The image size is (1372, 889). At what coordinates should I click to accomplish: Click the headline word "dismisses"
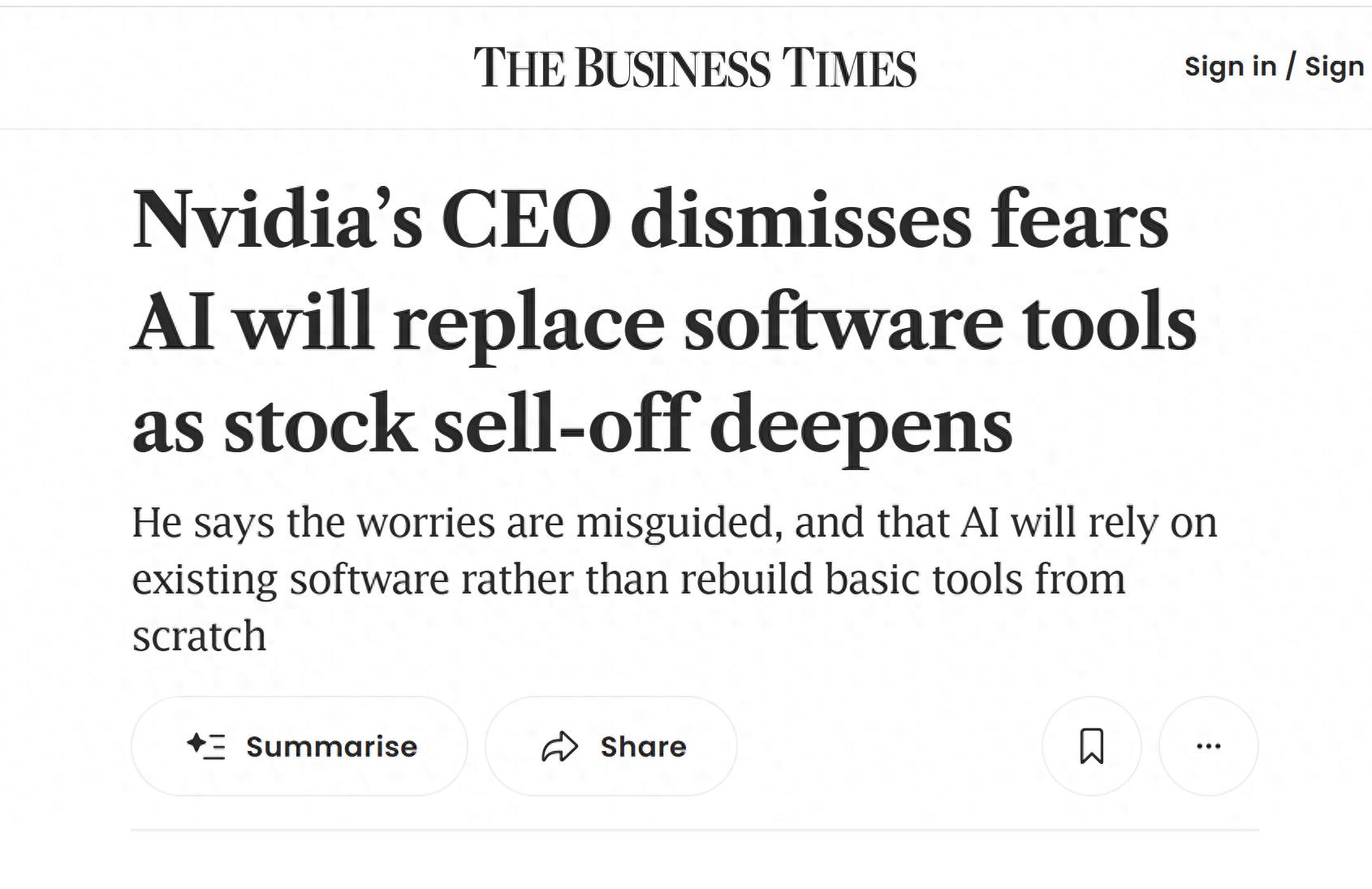coord(800,221)
